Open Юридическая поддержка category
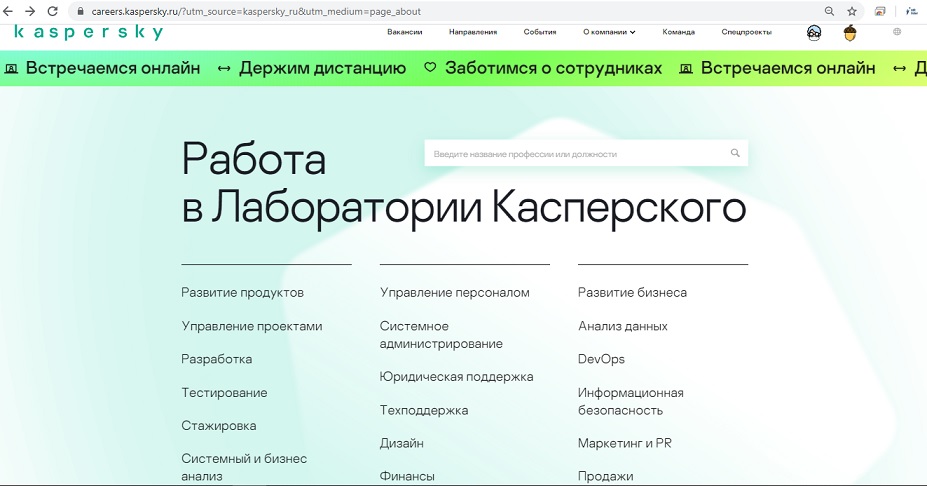 (456, 377)
